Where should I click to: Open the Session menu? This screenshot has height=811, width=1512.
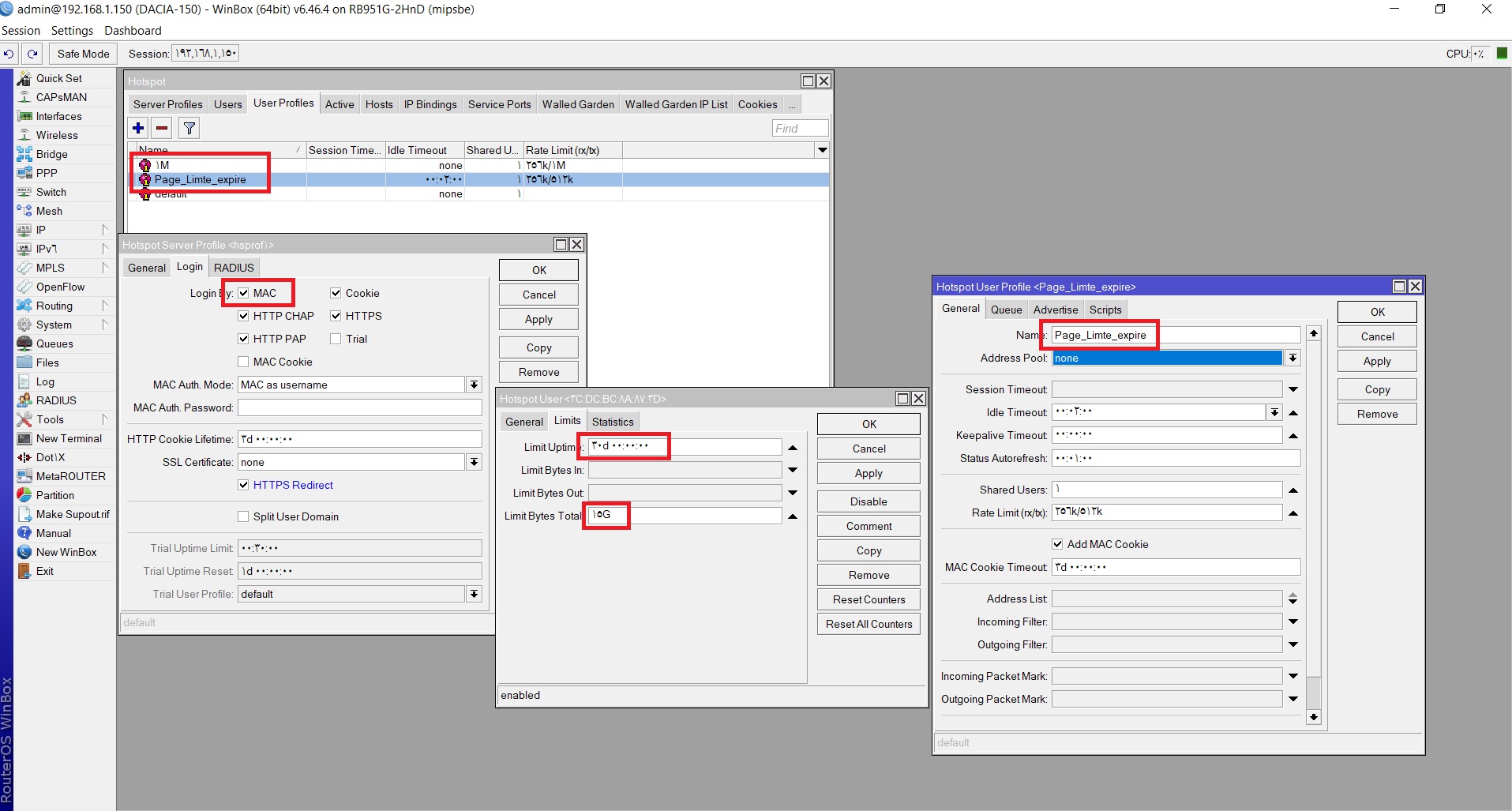click(x=21, y=30)
